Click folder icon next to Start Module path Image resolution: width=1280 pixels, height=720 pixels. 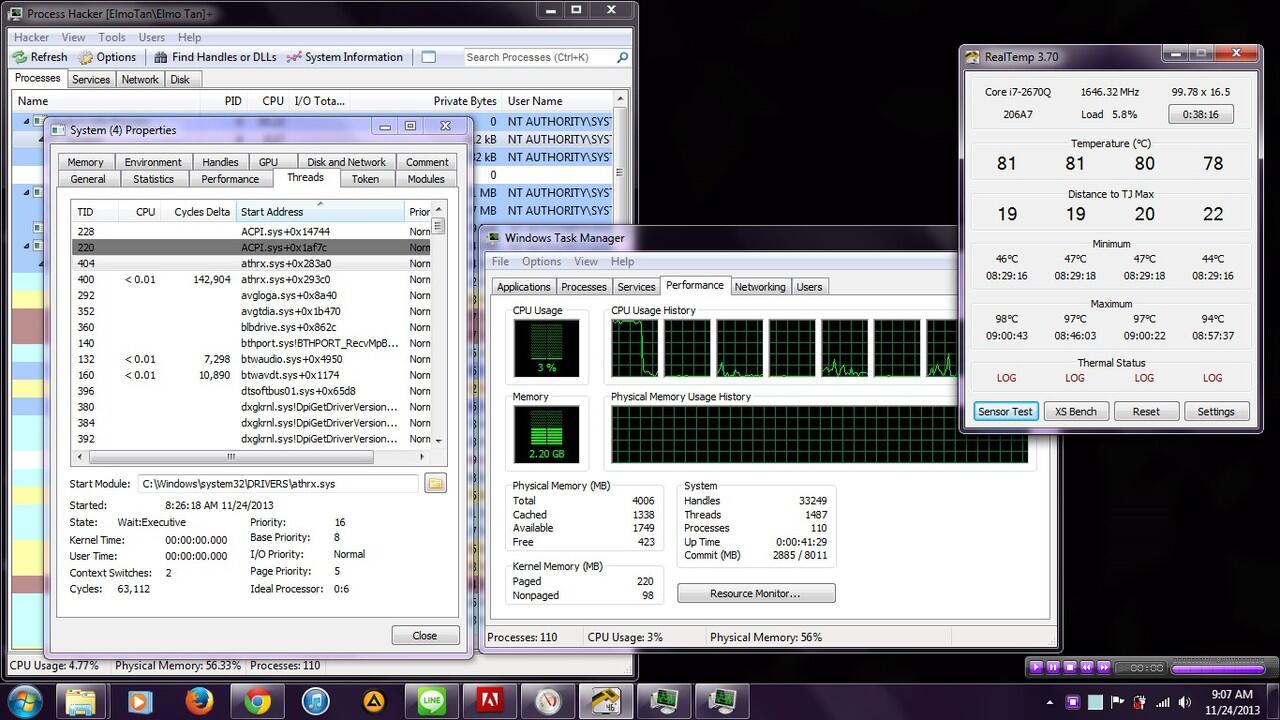pyautogui.click(x=435, y=484)
